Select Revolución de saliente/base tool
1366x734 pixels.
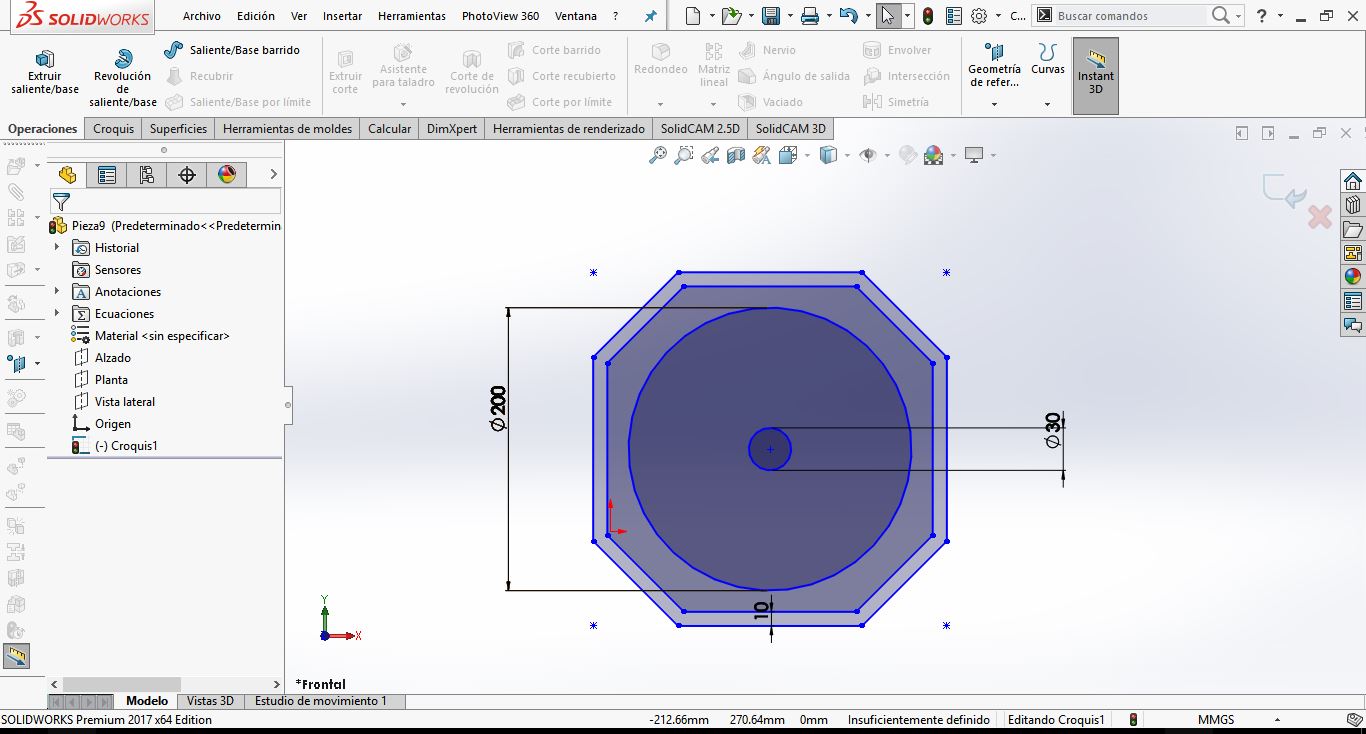tap(123, 78)
